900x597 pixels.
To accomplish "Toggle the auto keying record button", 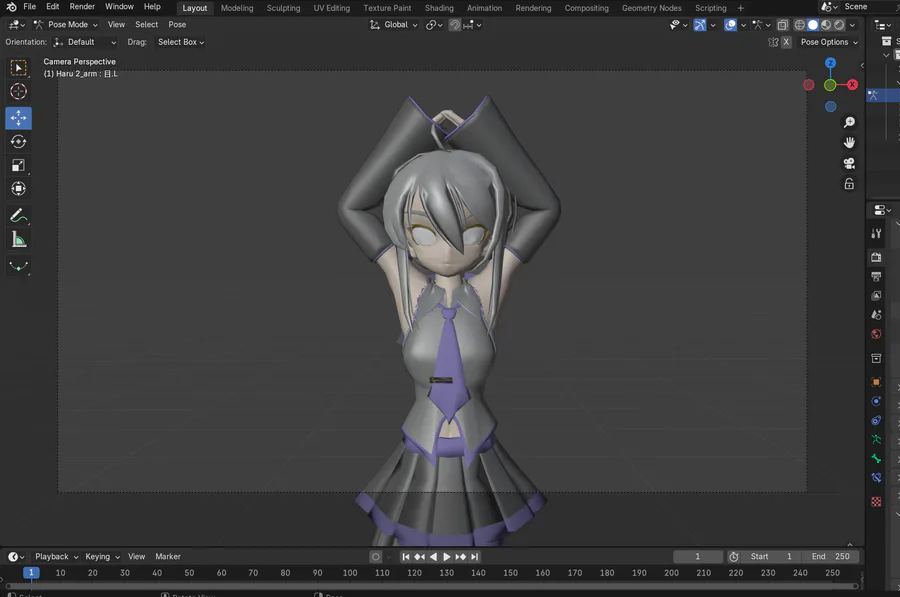I will 375,557.
